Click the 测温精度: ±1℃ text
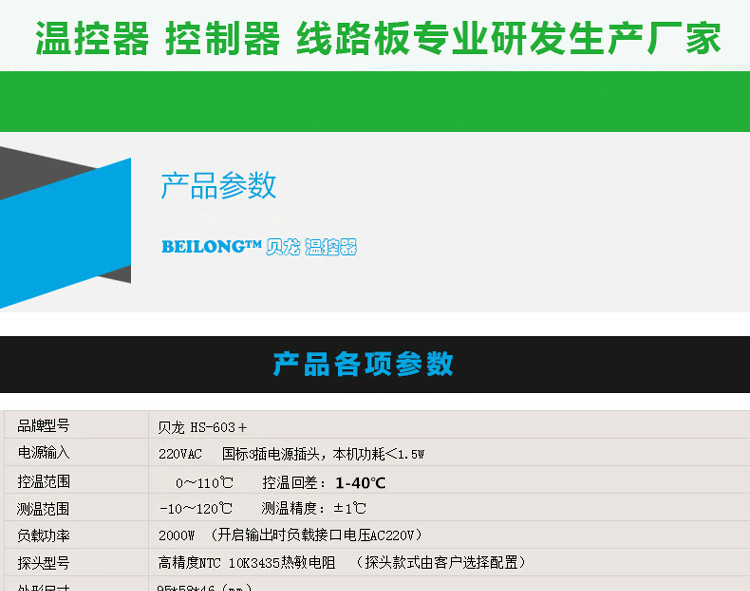Viewport: 750px width, 591px height. point(314,508)
